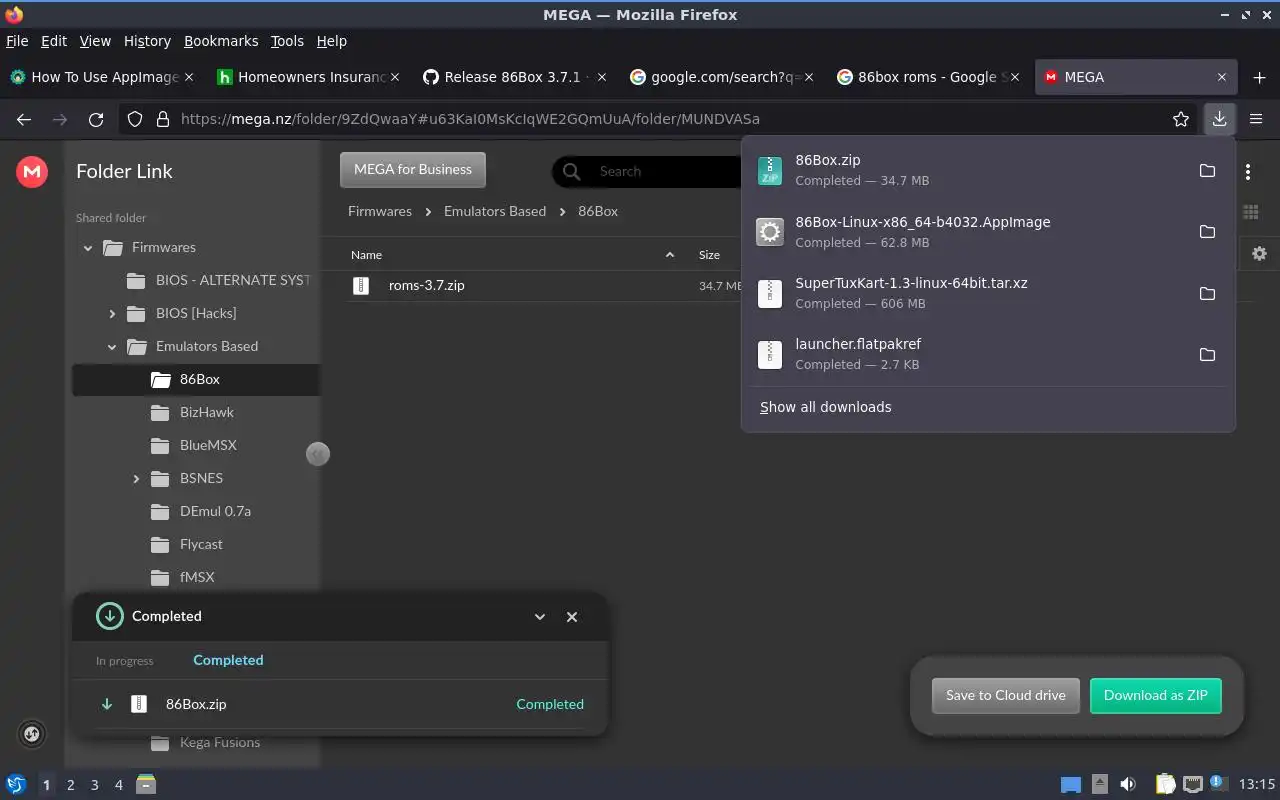The height and width of the screenshot is (800, 1280).
Task: Open site security shield icon
Action: tap(136, 119)
